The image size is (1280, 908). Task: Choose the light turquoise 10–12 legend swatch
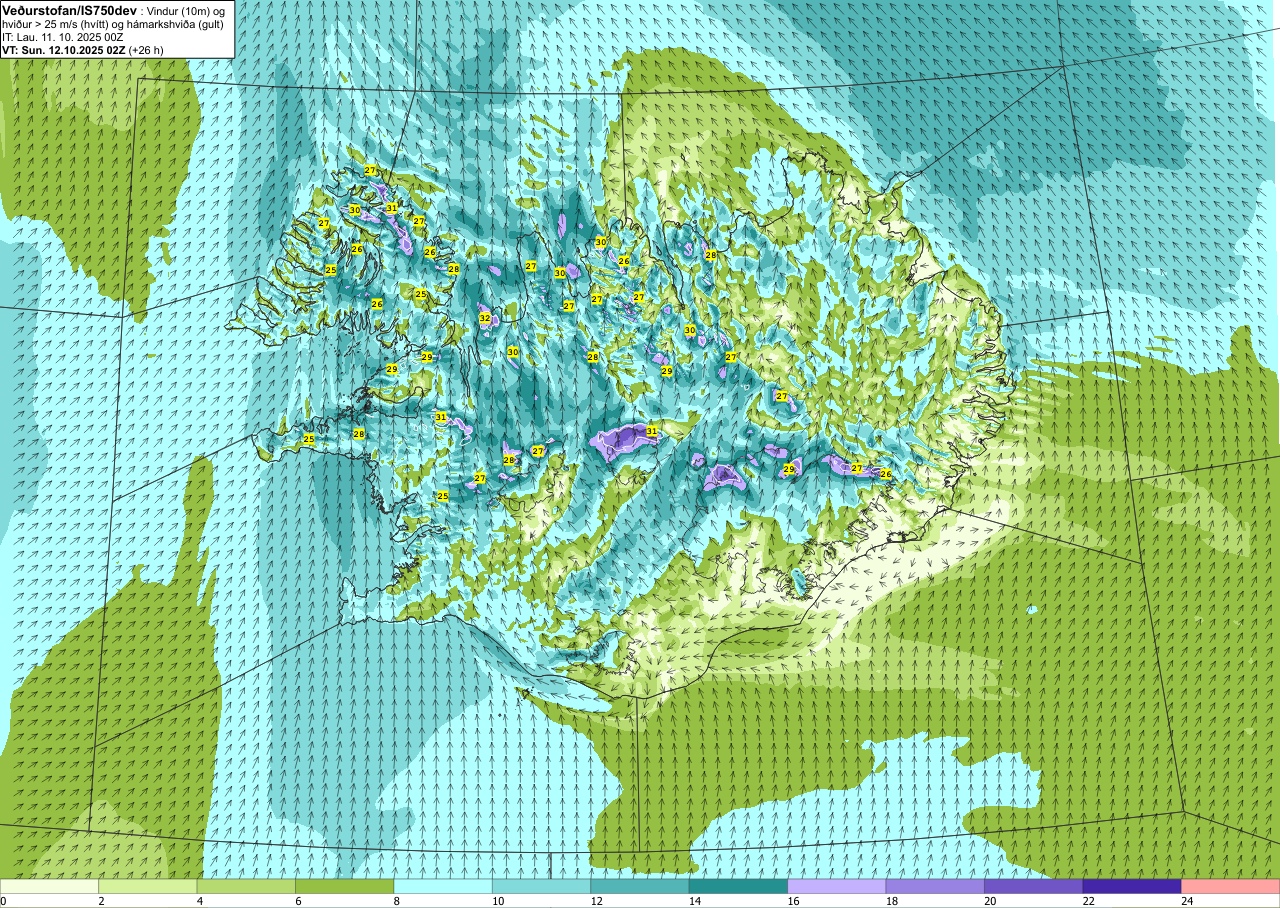pos(542,887)
